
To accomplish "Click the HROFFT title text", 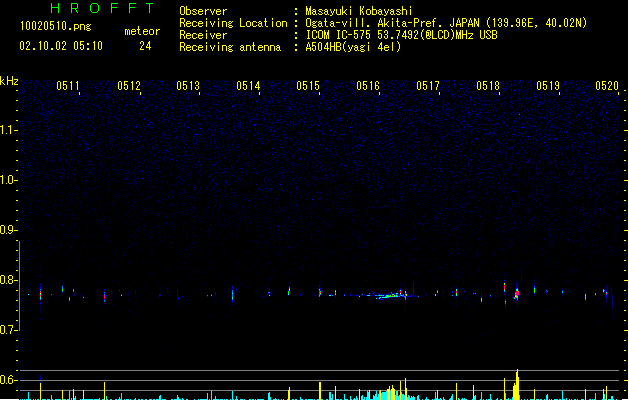I will tap(103, 8).
